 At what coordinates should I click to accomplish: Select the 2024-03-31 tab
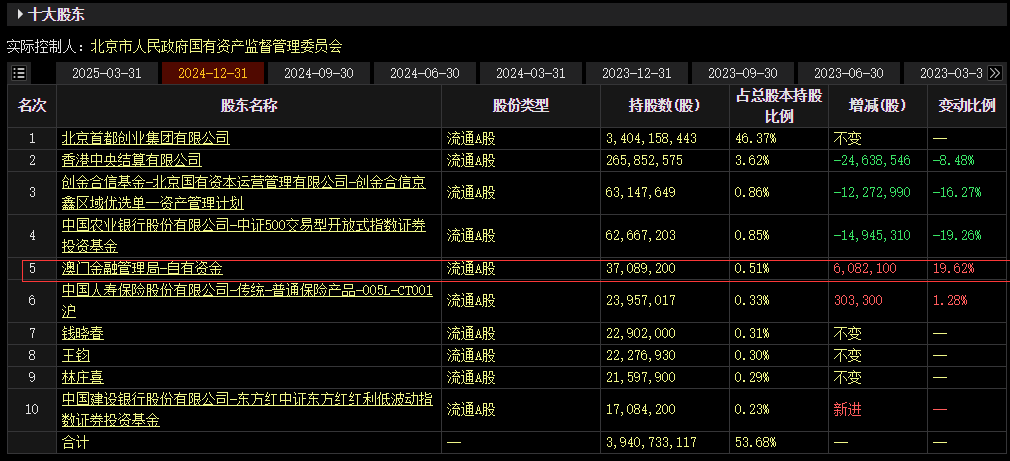(530, 73)
